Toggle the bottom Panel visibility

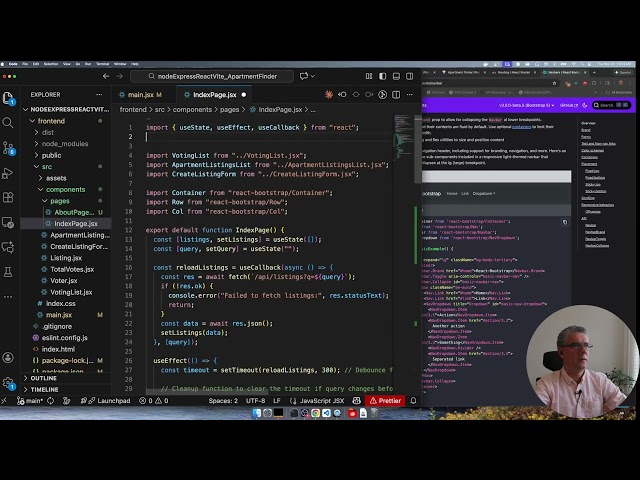click(x=396, y=76)
